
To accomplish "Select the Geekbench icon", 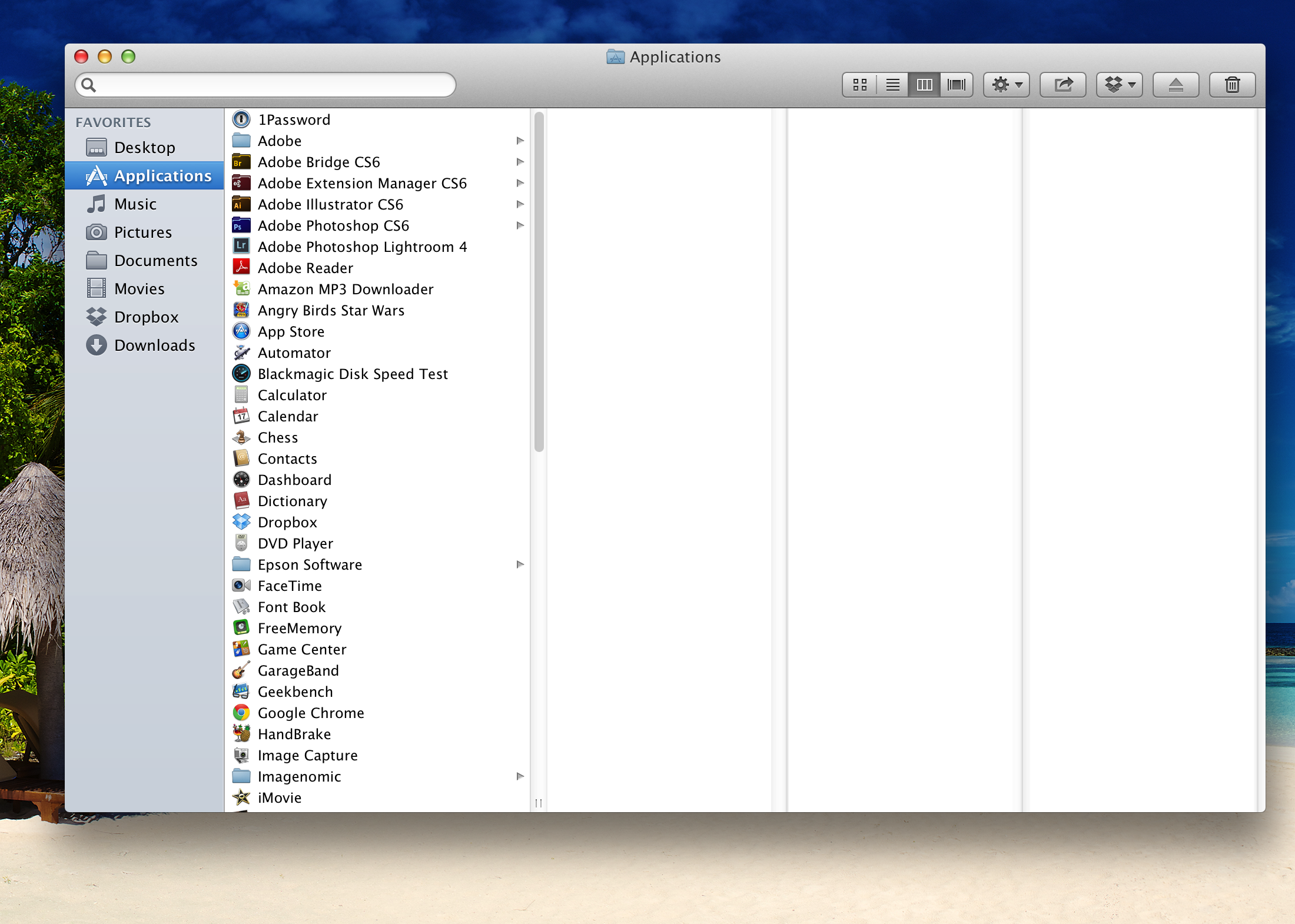I will point(241,691).
